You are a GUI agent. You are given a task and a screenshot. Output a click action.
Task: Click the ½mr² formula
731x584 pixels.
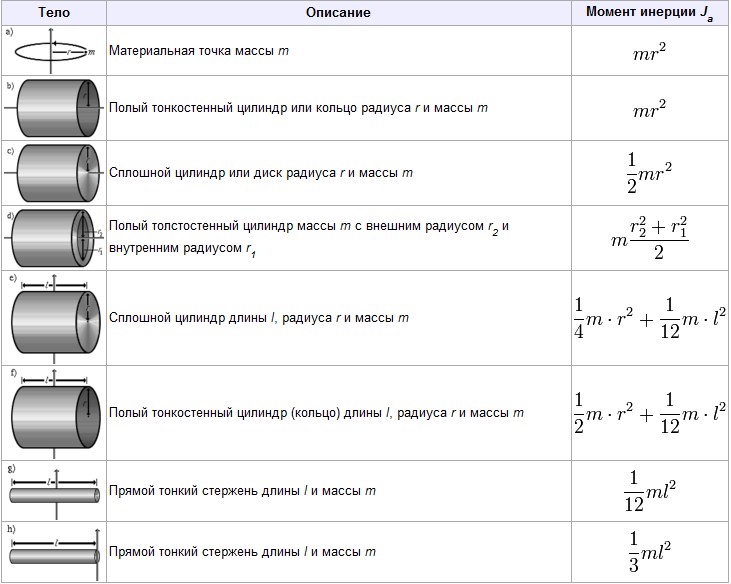coord(650,173)
